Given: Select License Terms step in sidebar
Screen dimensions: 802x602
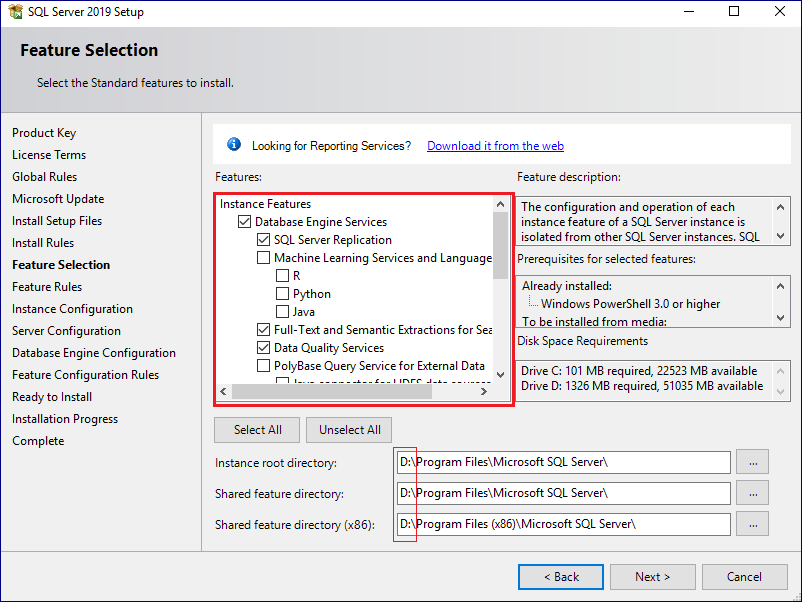Looking at the screenshot, I should (49, 155).
